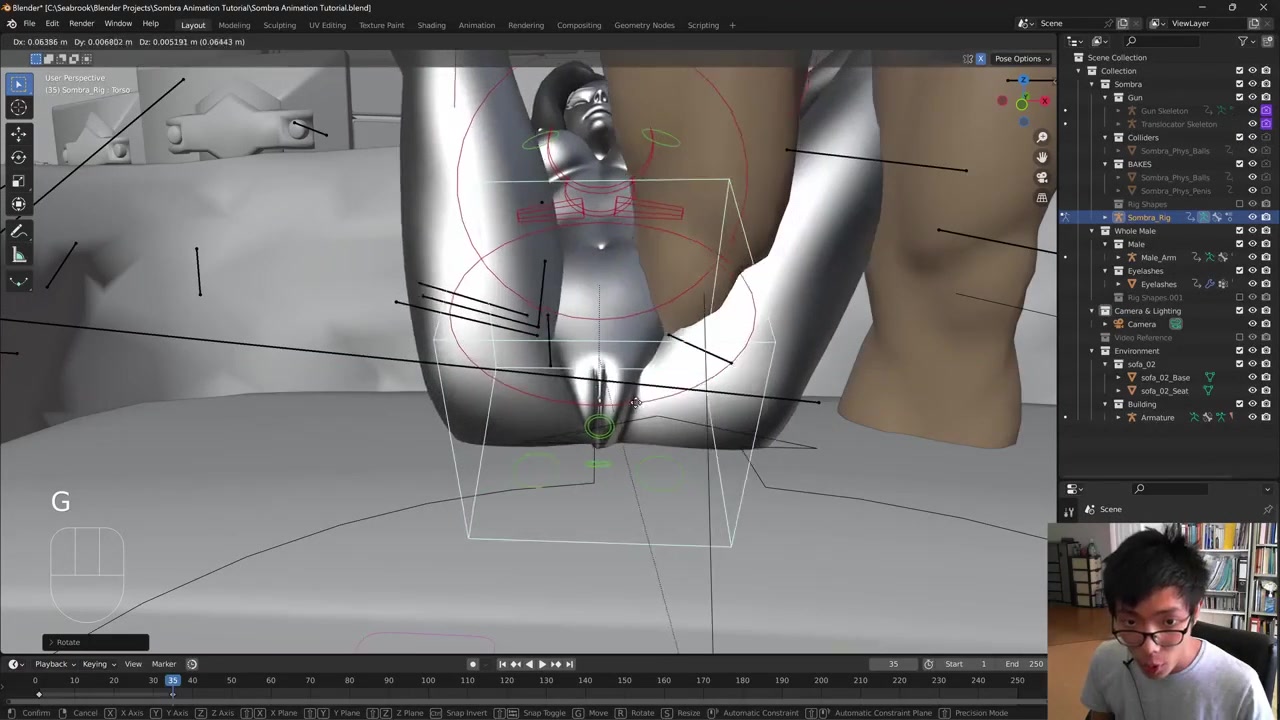
Task: Click the viewport pan hand icon
Action: coord(1042,157)
